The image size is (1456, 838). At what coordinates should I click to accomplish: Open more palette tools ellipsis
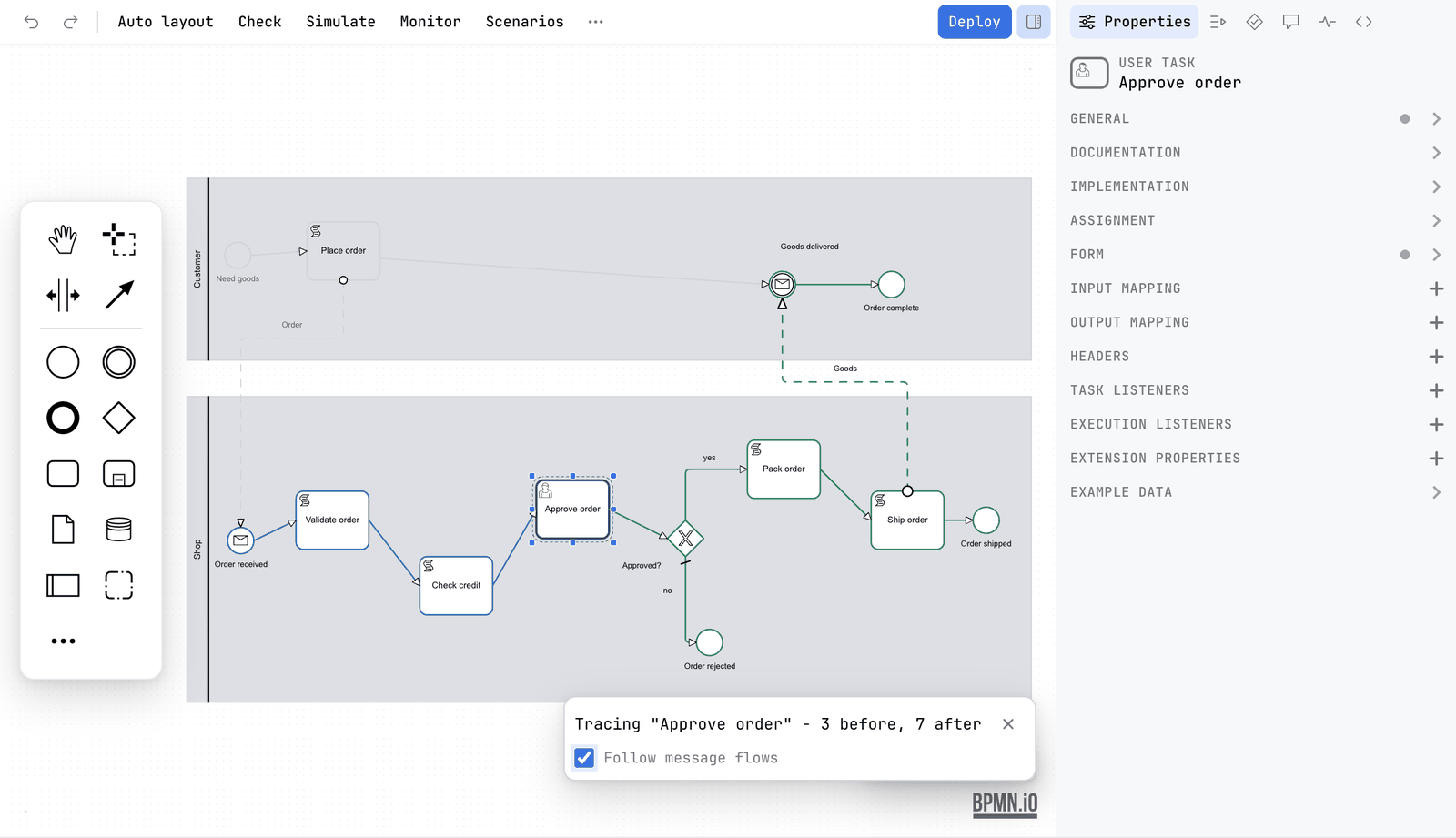pos(63,641)
